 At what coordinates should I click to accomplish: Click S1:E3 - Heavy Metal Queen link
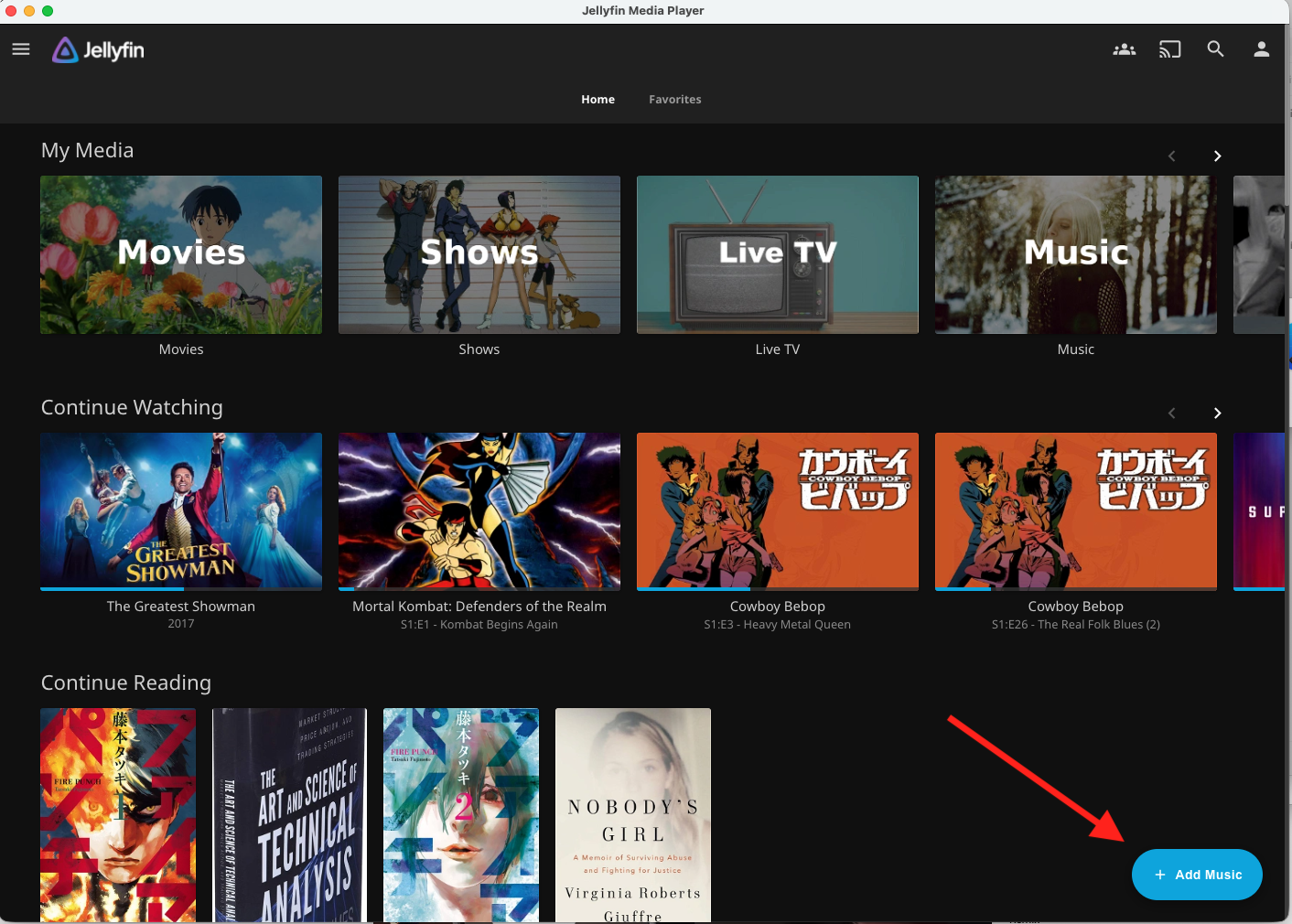pyautogui.click(x=778, y=625)
